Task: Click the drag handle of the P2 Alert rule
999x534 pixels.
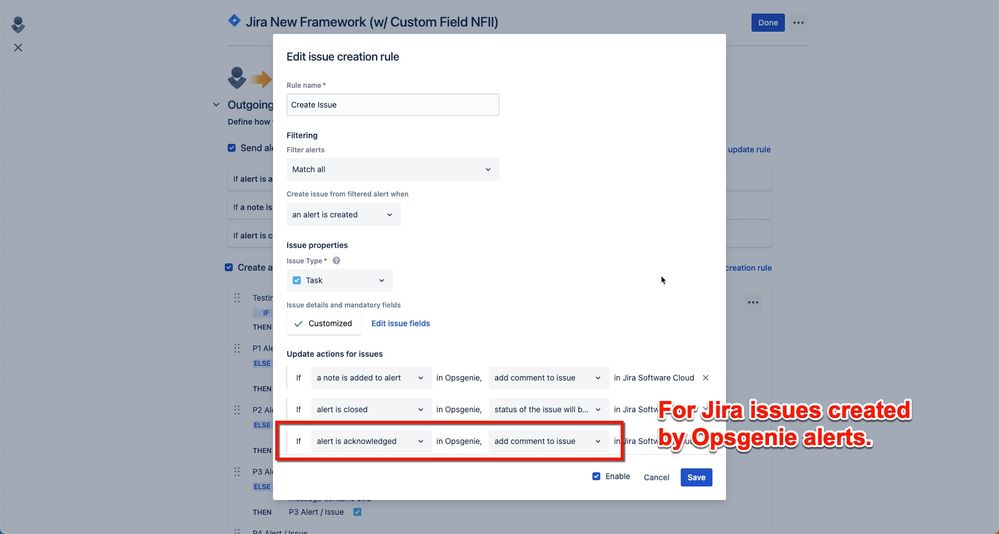Action: click(236, 410)
